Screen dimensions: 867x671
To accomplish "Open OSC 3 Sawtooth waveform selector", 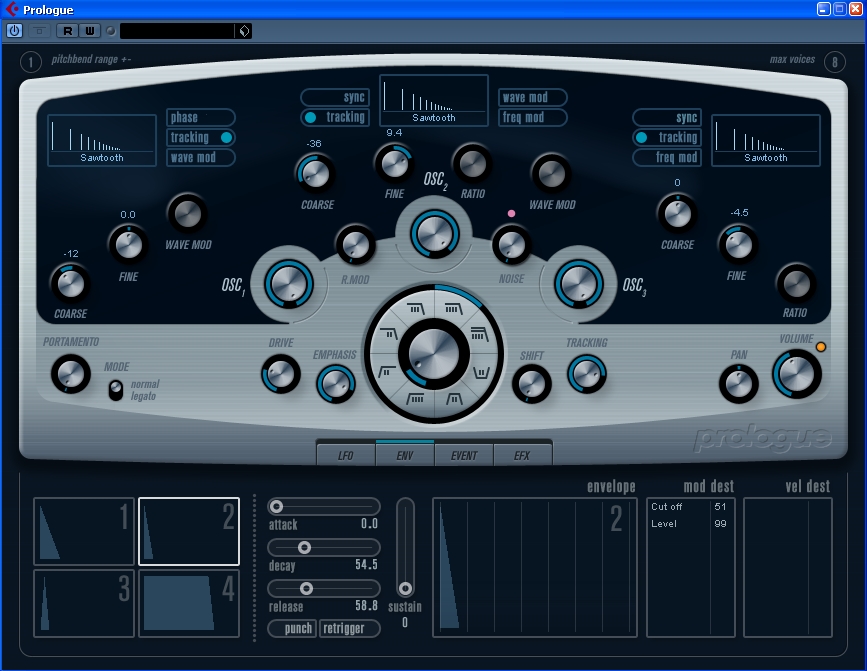I will (x=766, y=140).
